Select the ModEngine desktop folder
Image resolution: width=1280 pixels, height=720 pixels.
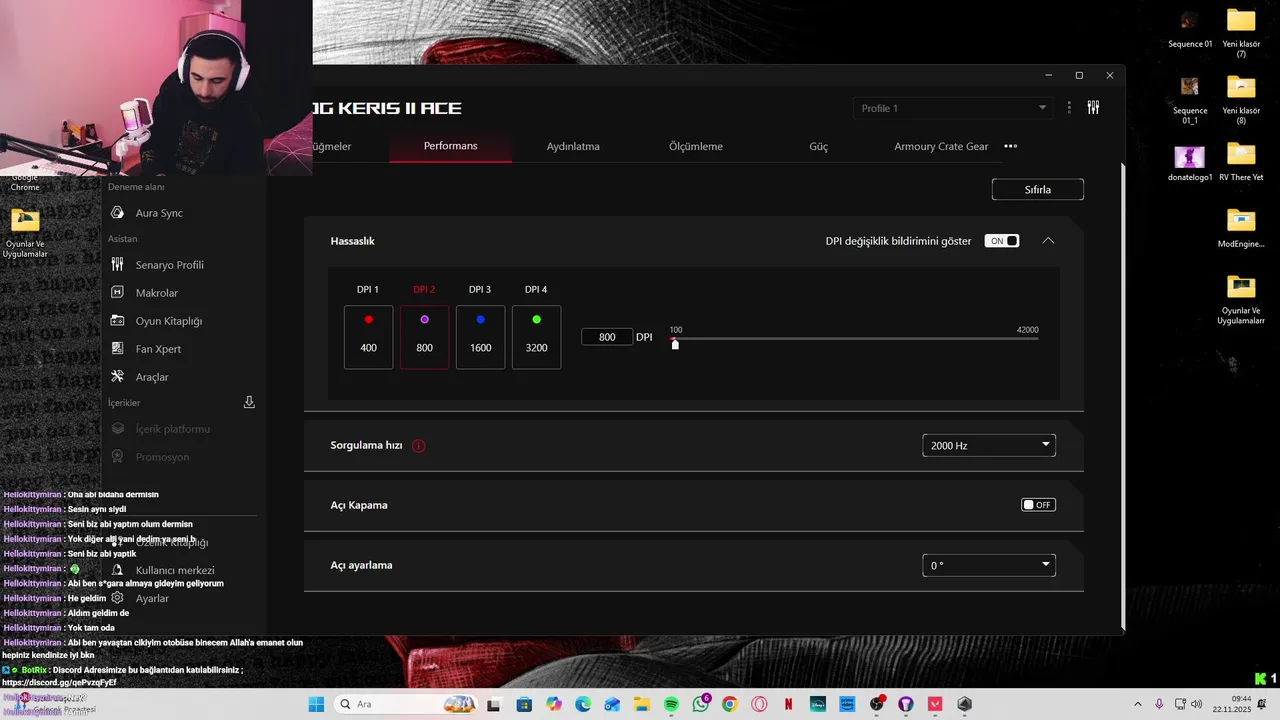[x=1241, y=229]
